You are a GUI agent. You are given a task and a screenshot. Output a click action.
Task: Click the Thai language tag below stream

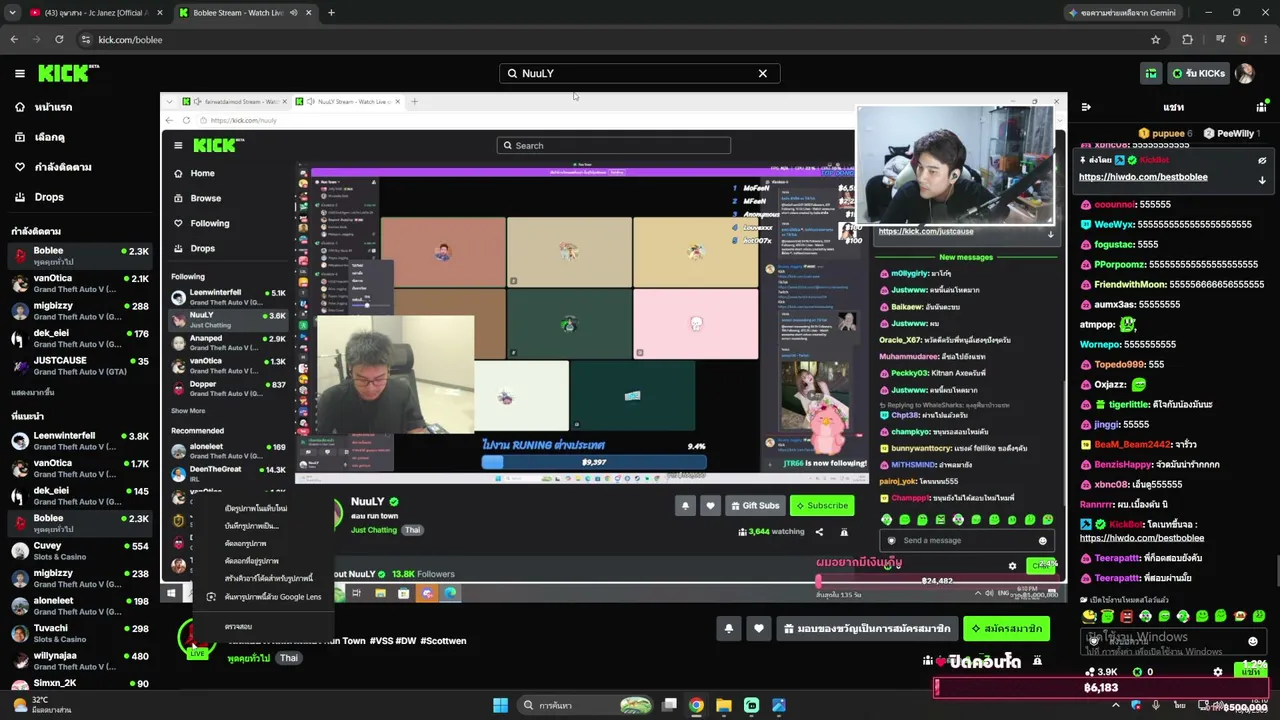point(288,658)
